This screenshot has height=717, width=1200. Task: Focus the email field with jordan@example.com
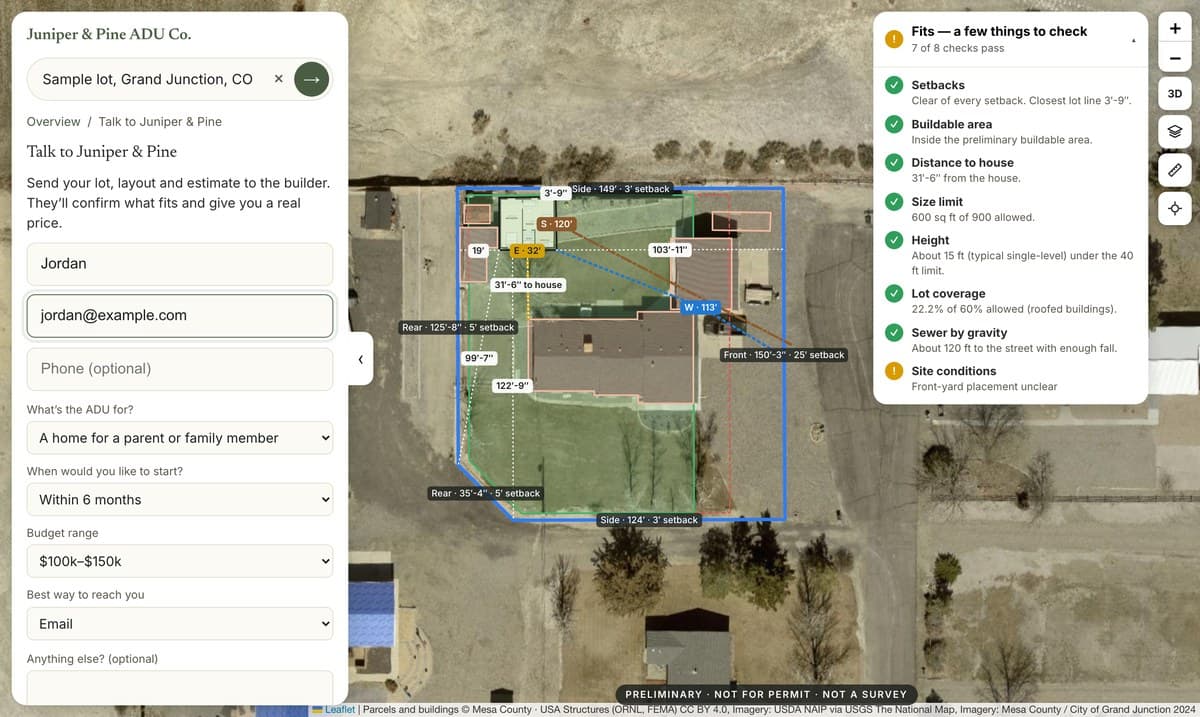[180, 315]
